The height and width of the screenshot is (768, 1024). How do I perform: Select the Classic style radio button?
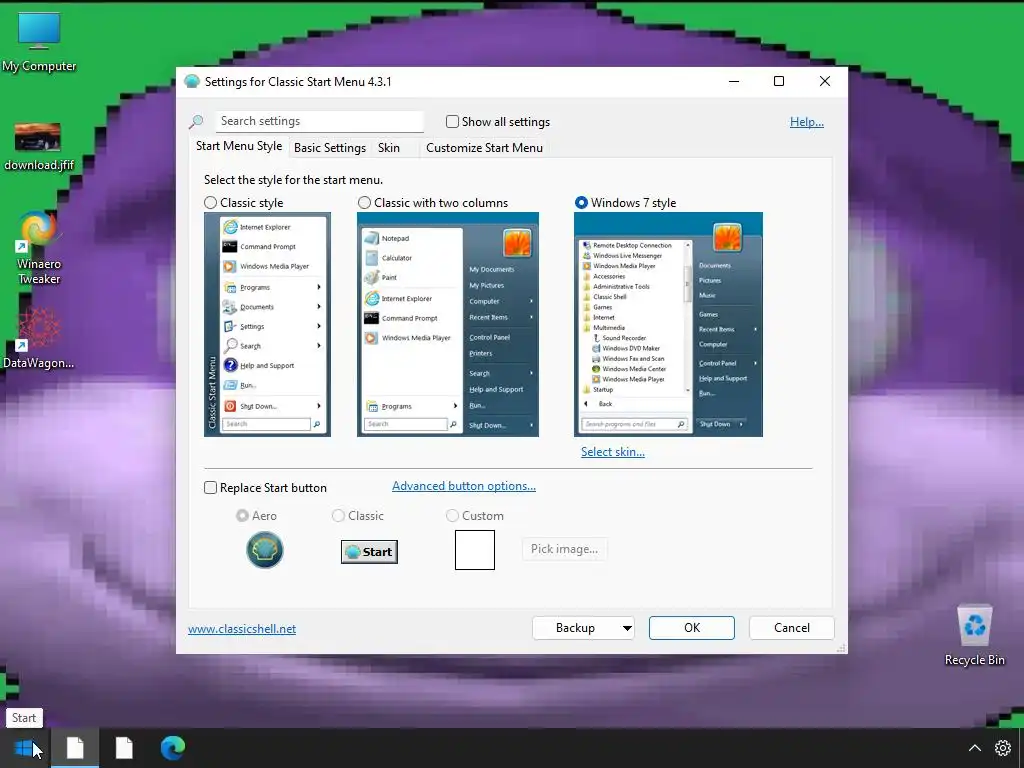coord(210,202)
